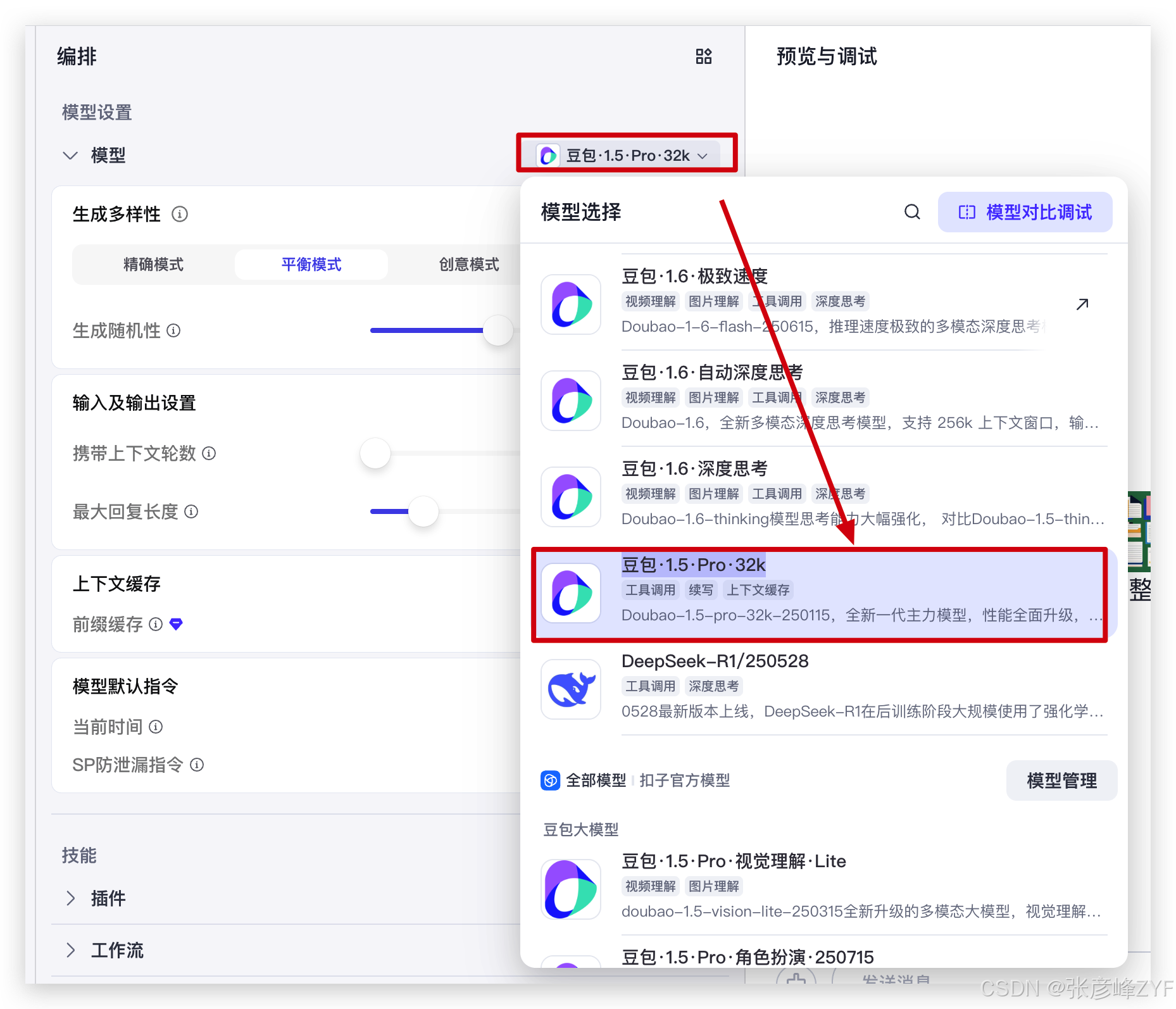Select 精确模式 option
This screenshot has height=1009, width=1176.
(153, 264)
